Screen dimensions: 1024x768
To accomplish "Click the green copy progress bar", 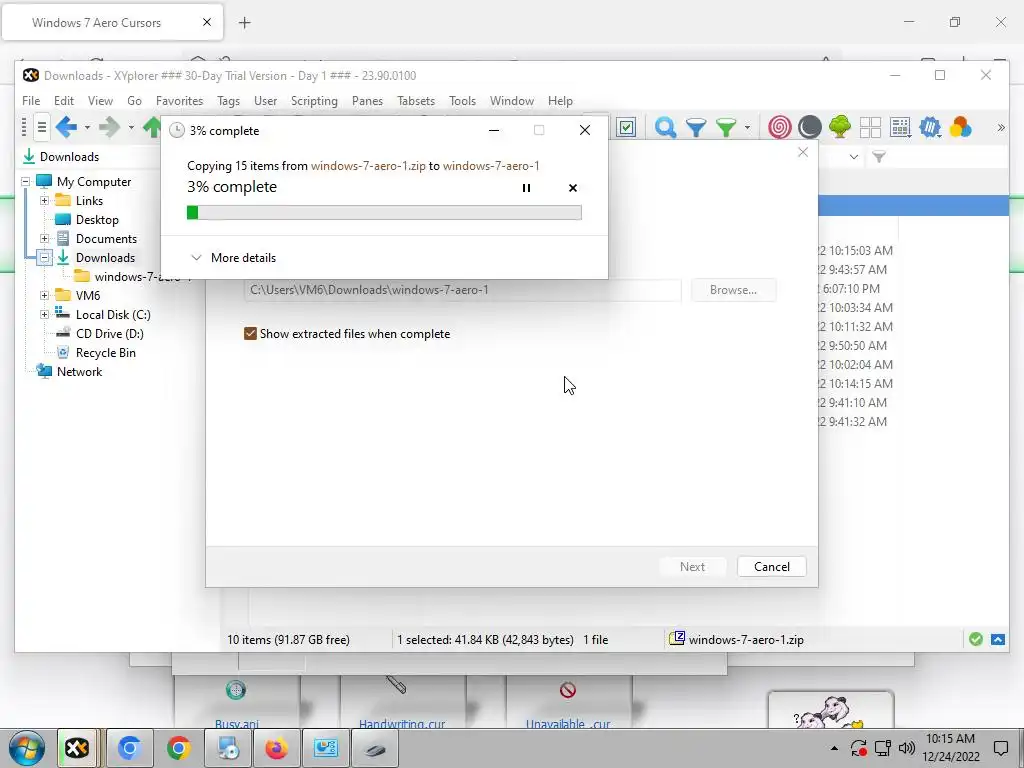I will point(384,212).
